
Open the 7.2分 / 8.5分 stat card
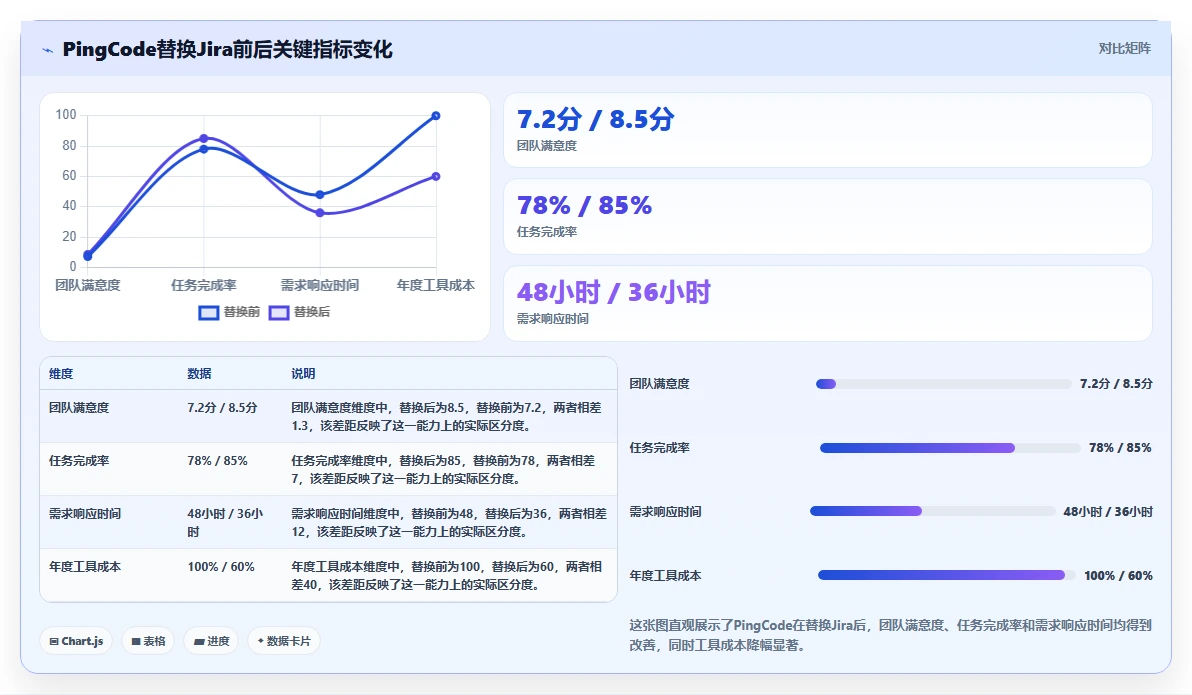pos(828,130)
